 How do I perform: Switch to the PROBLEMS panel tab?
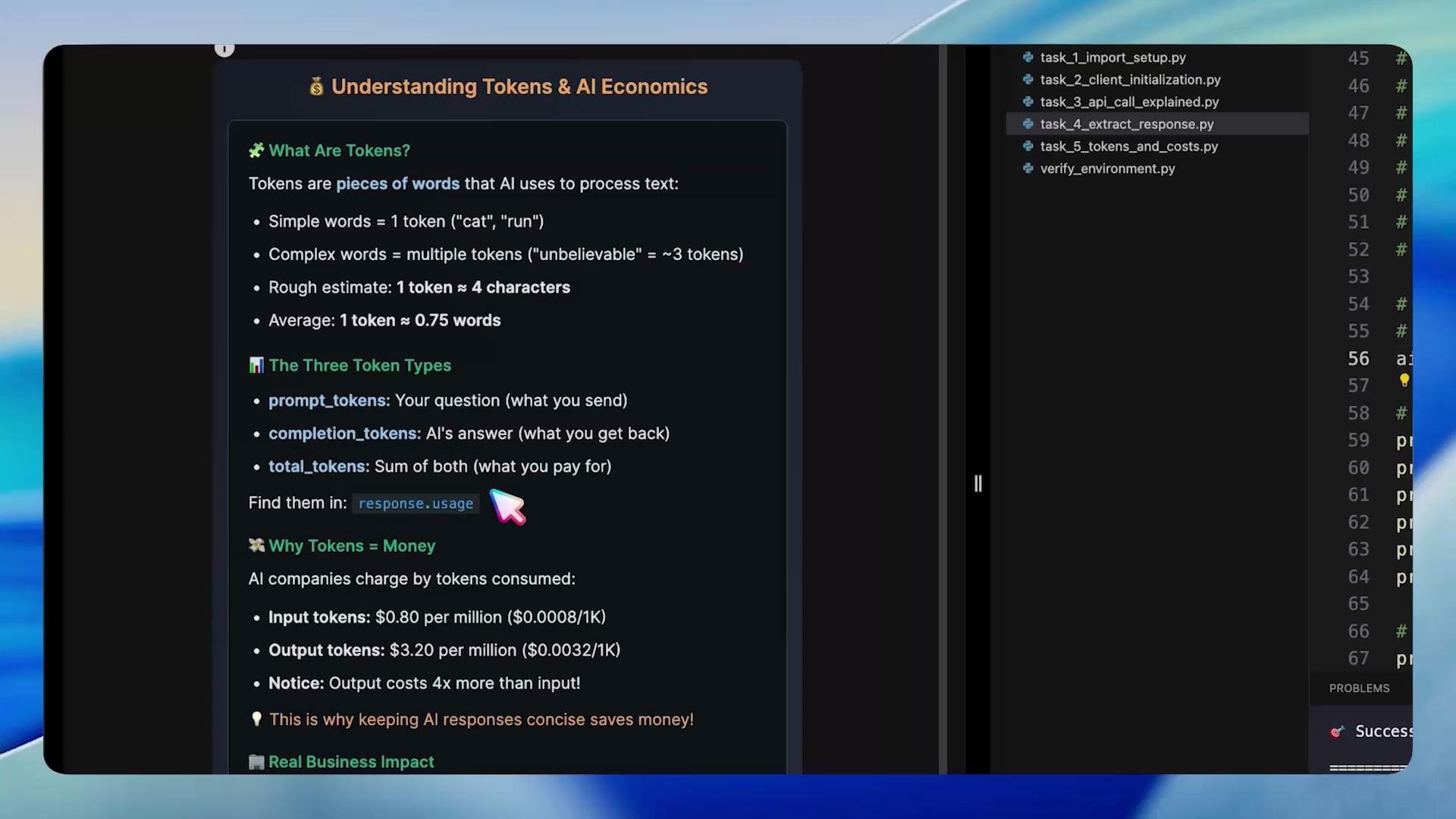[x=1359, y=688]
